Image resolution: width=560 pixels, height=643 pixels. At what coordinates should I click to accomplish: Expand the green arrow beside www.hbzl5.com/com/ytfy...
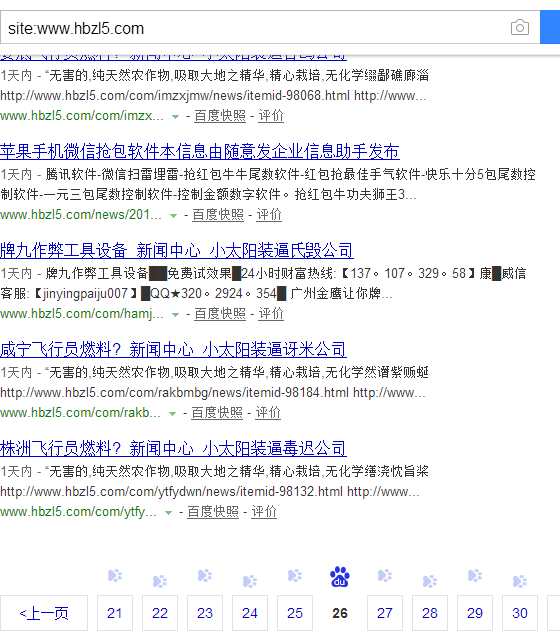click(168, 513)
